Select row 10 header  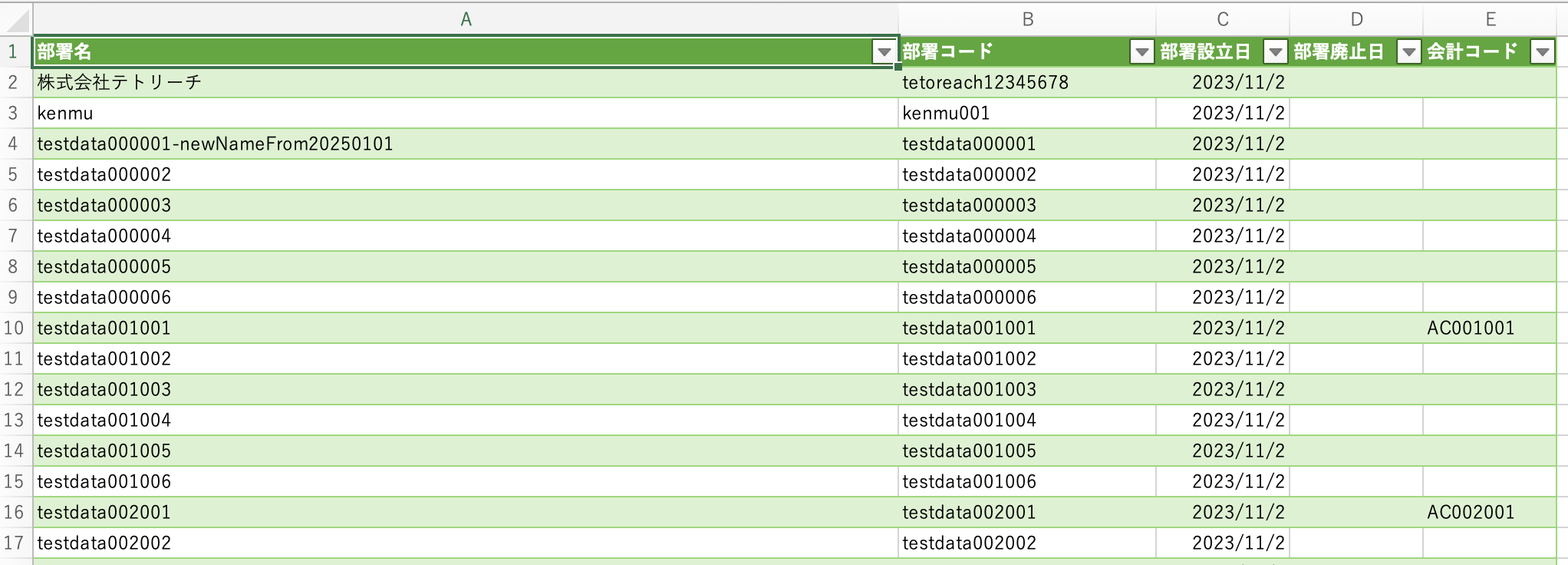(x=14, y=328)
